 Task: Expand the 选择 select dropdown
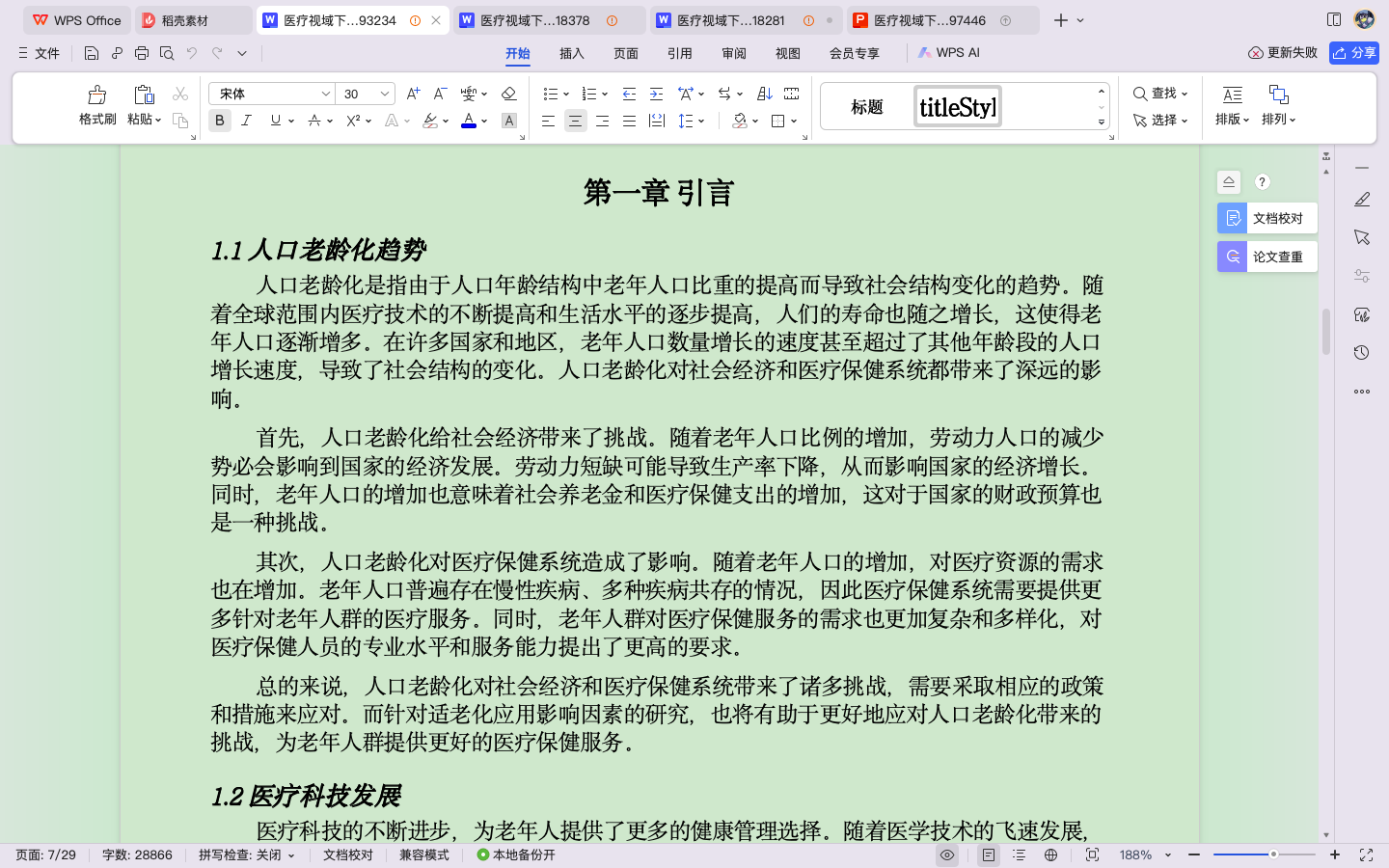coord(1185,121)
